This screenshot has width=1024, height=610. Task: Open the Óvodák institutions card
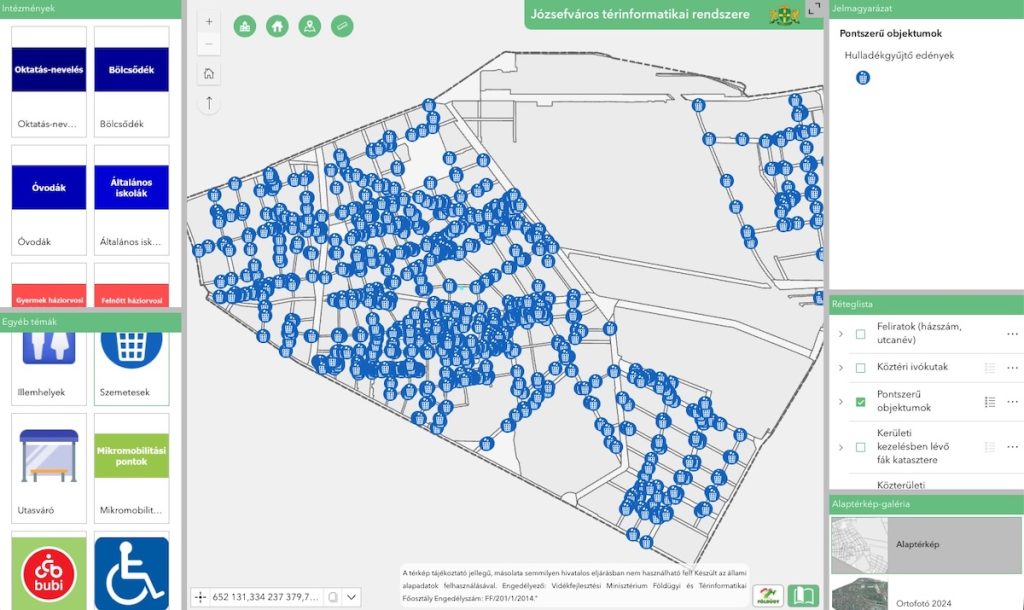(49, 199)
